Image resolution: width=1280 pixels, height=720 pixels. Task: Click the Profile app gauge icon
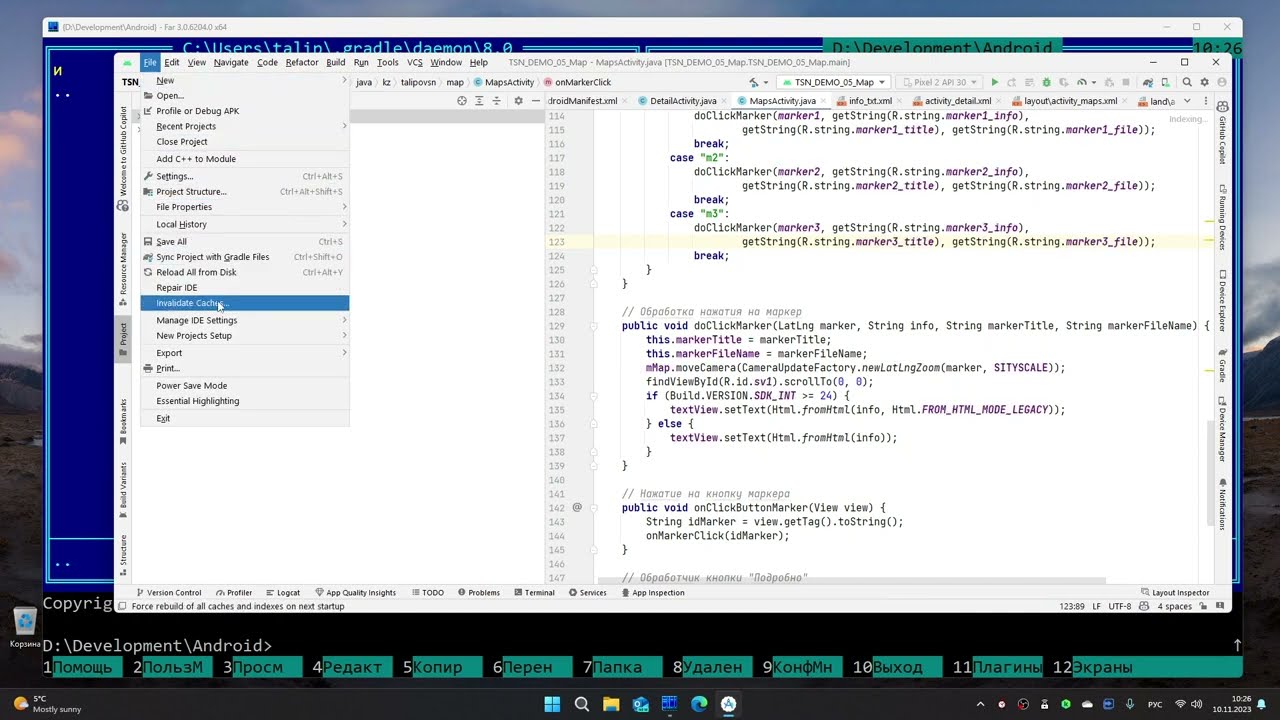(1082, 82)
